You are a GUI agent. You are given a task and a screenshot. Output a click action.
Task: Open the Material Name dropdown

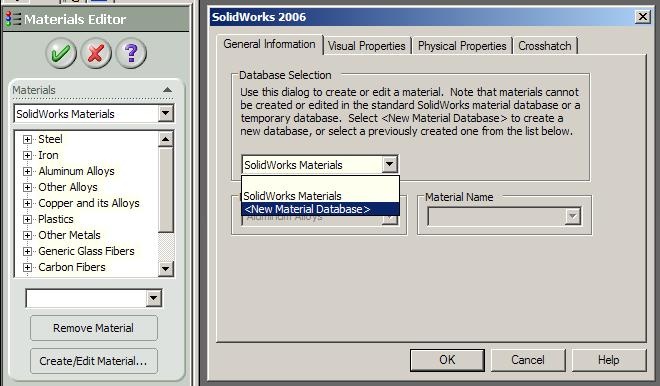[x=572, y=217]
